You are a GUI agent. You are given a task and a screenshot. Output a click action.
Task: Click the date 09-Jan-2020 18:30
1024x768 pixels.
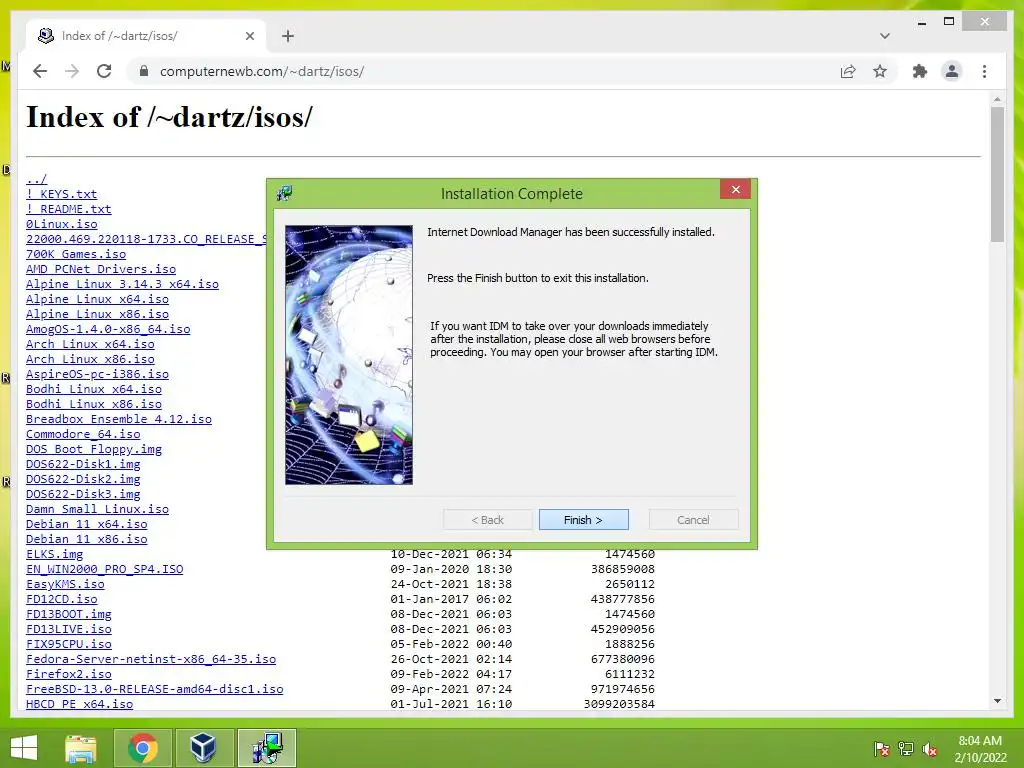coord(451,569)
